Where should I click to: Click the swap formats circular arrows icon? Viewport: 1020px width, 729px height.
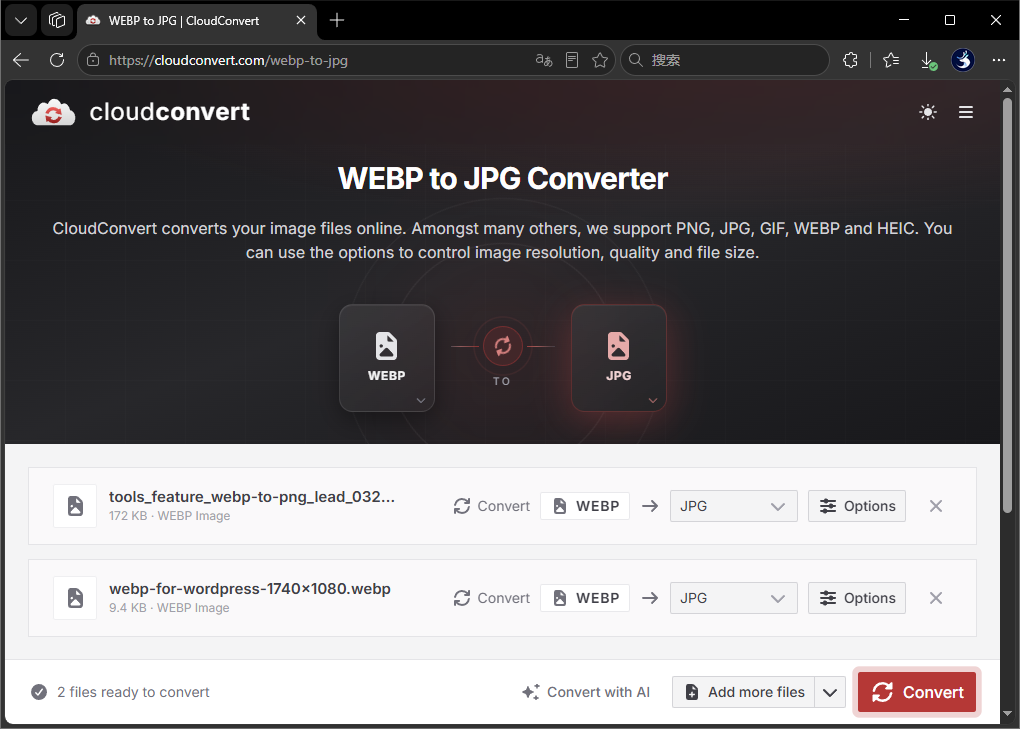(x=502, y=346)
